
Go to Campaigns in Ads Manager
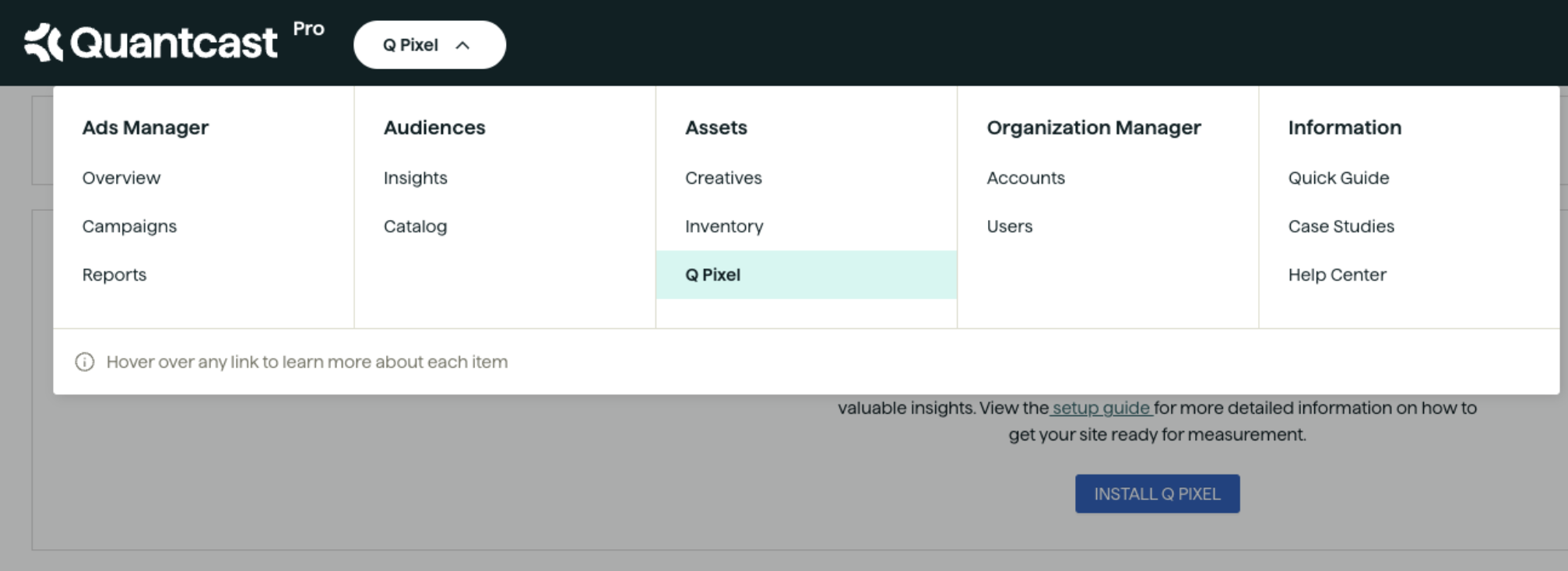tap(129, 226)
